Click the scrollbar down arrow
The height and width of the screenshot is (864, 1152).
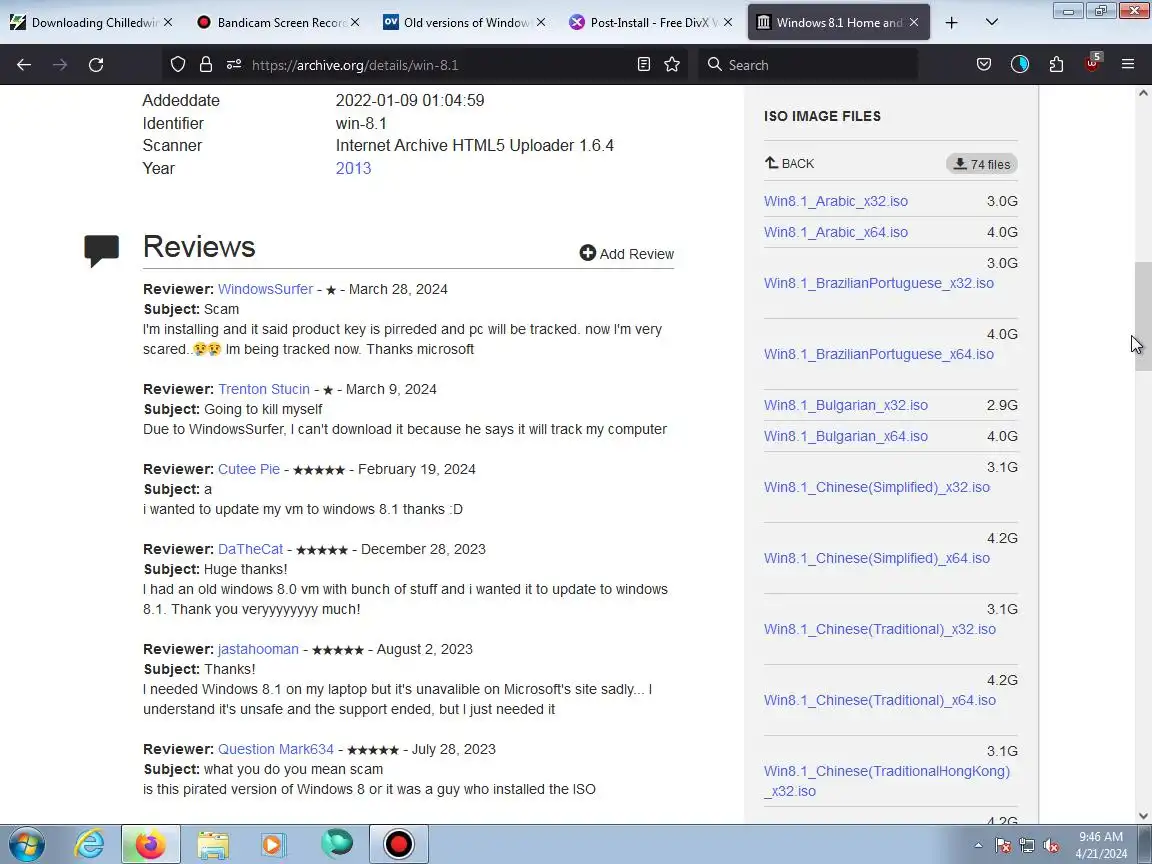tap(1142, 816)
